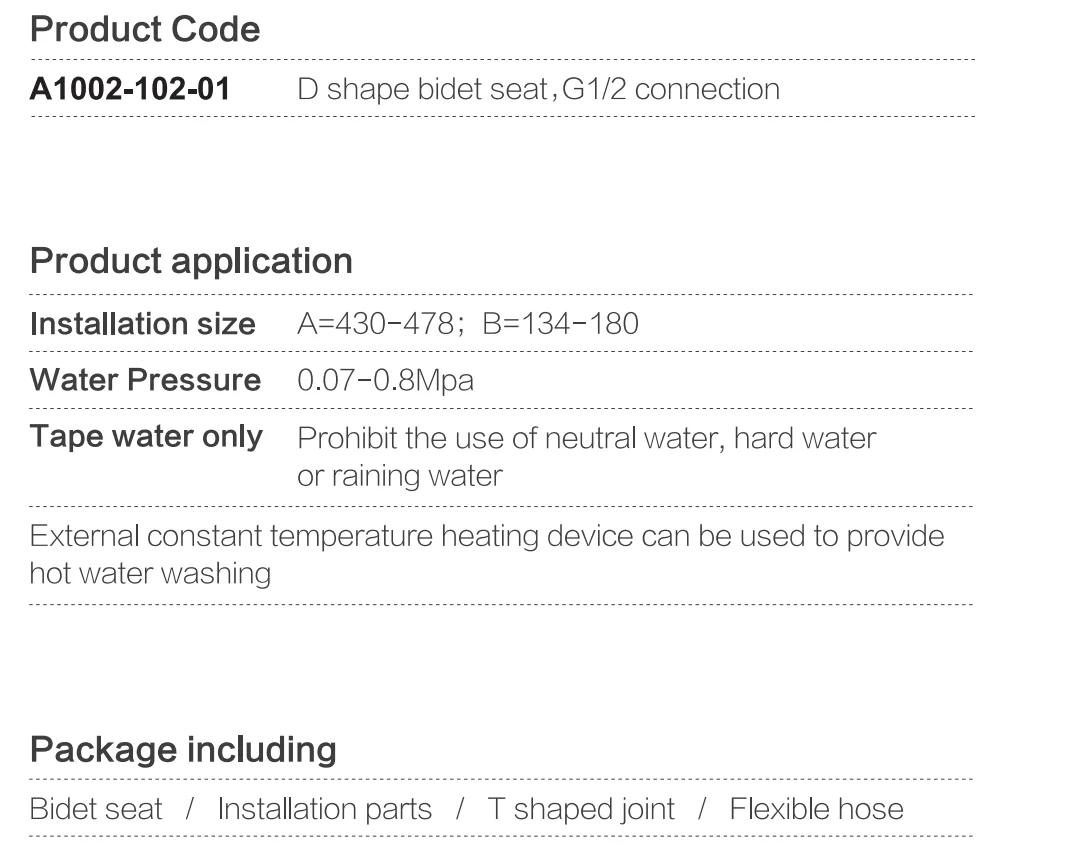The image size is (1073, 858).
Task: Click Installation parts in package list
Action: [325, 809]
